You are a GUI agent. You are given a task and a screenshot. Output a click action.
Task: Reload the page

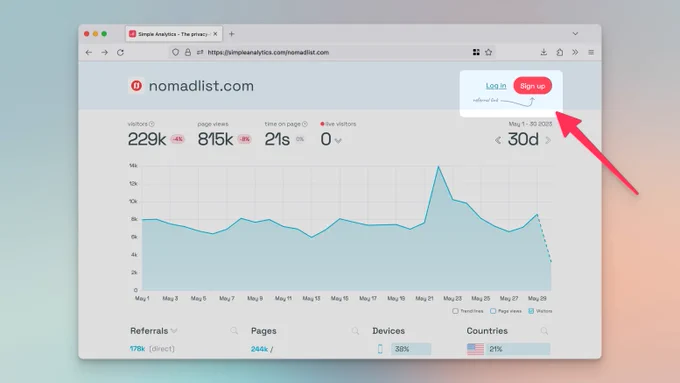tap(121, 52)
